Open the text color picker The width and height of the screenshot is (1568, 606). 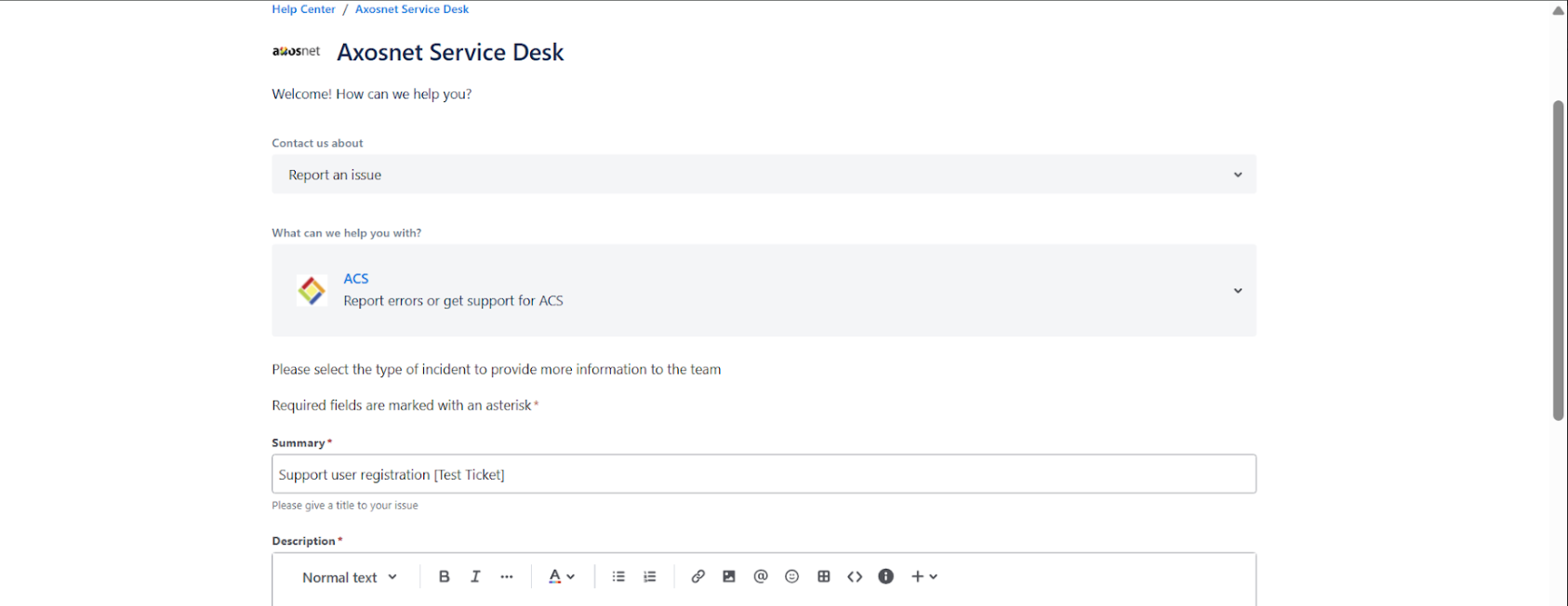561,576
